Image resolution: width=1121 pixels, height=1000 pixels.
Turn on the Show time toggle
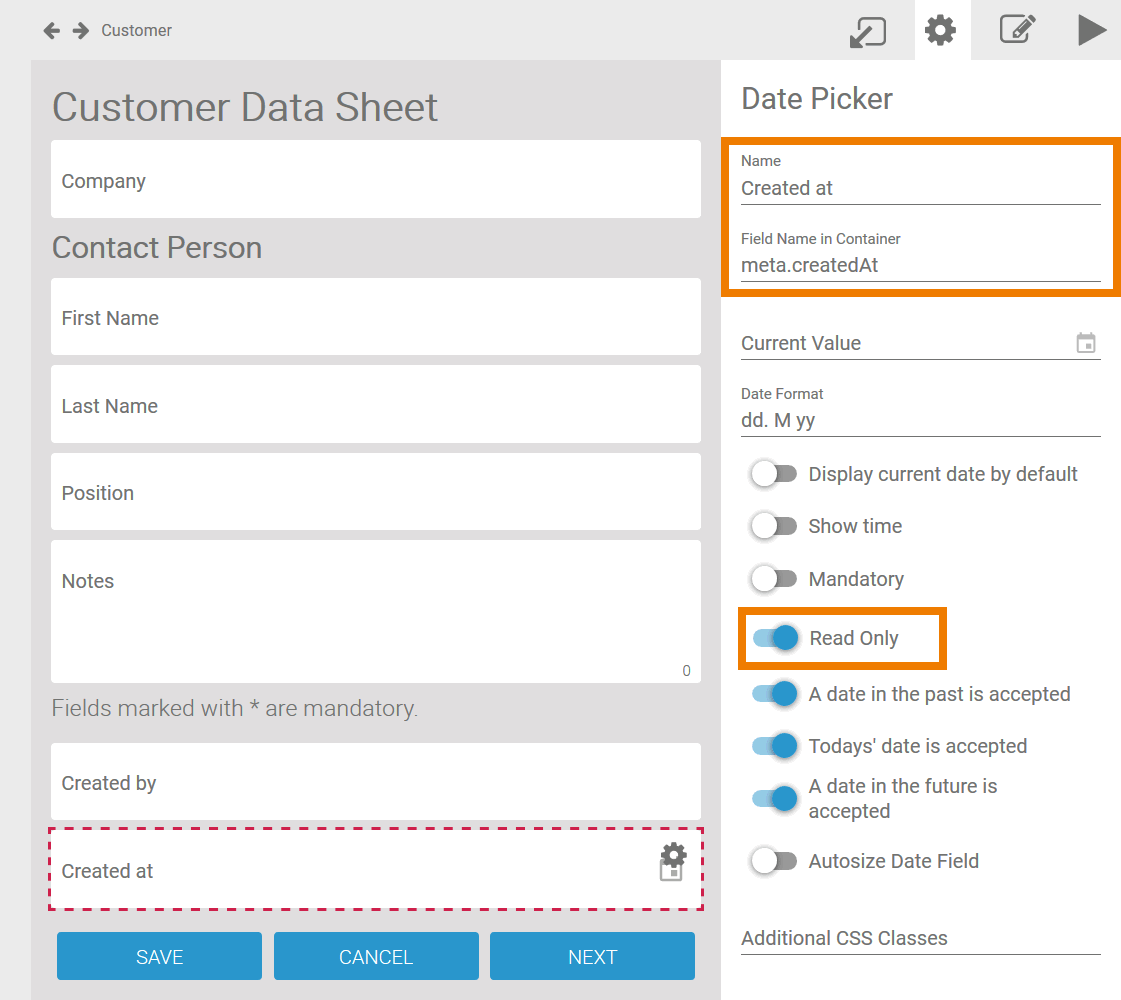point(774,526)
